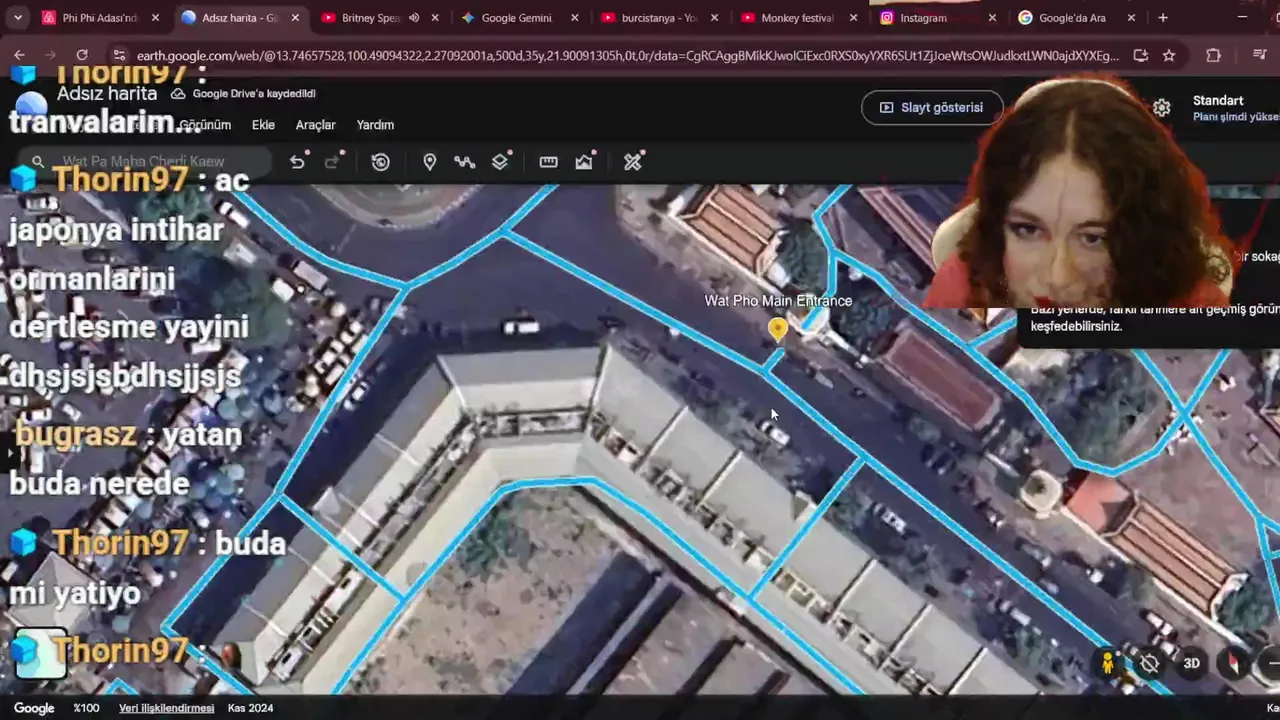1280x720 pixels.
Task: Pick up the yellow Pegman Street View icon
Action: [x=1107, y=663]
